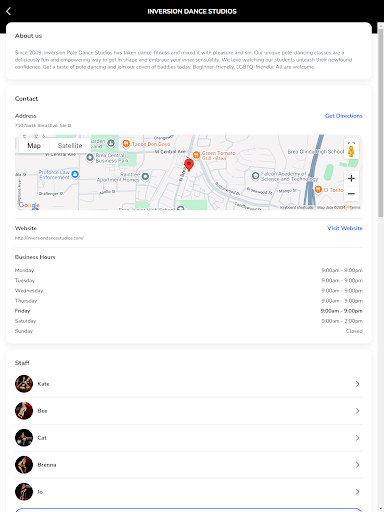384x512 pixels.
Task: Expand Brenna's row chevron
Action: pos(357,465)
